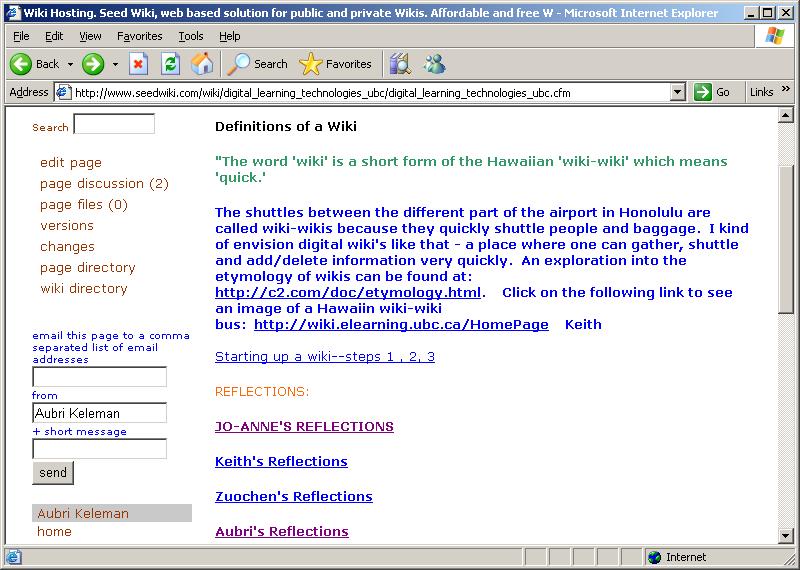Screen dimensions: 800x570
Task: Open the Messenger people icon
Action: (434, 64)
